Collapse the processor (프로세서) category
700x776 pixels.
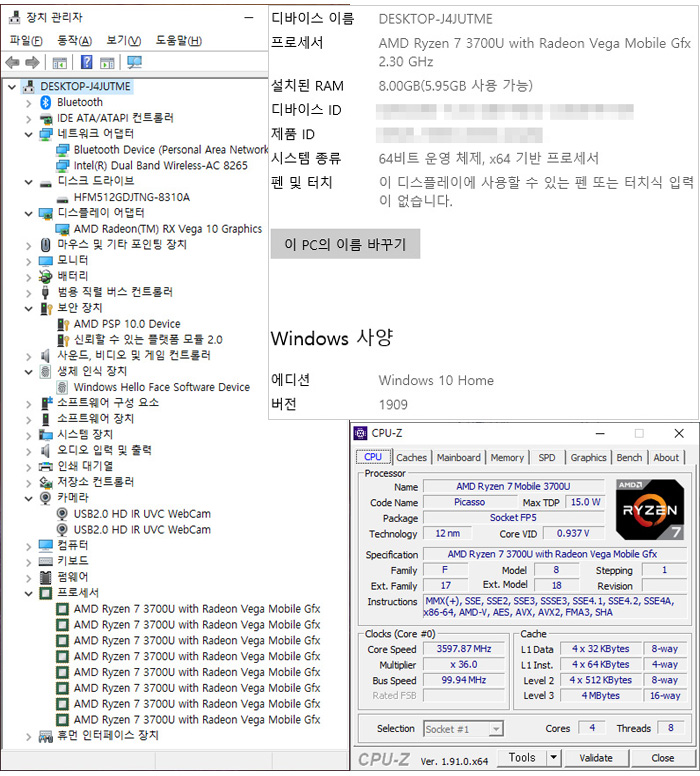point(29,593)
